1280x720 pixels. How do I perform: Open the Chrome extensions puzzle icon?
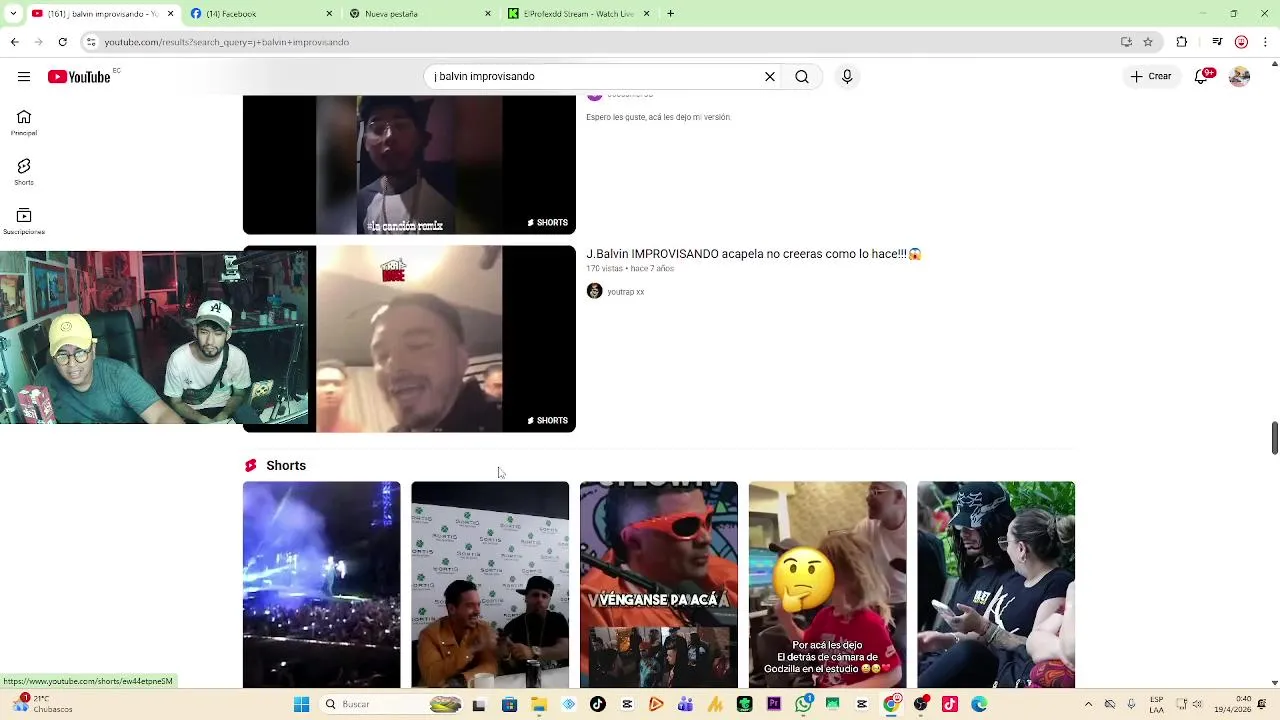[x=1182, y=42]
